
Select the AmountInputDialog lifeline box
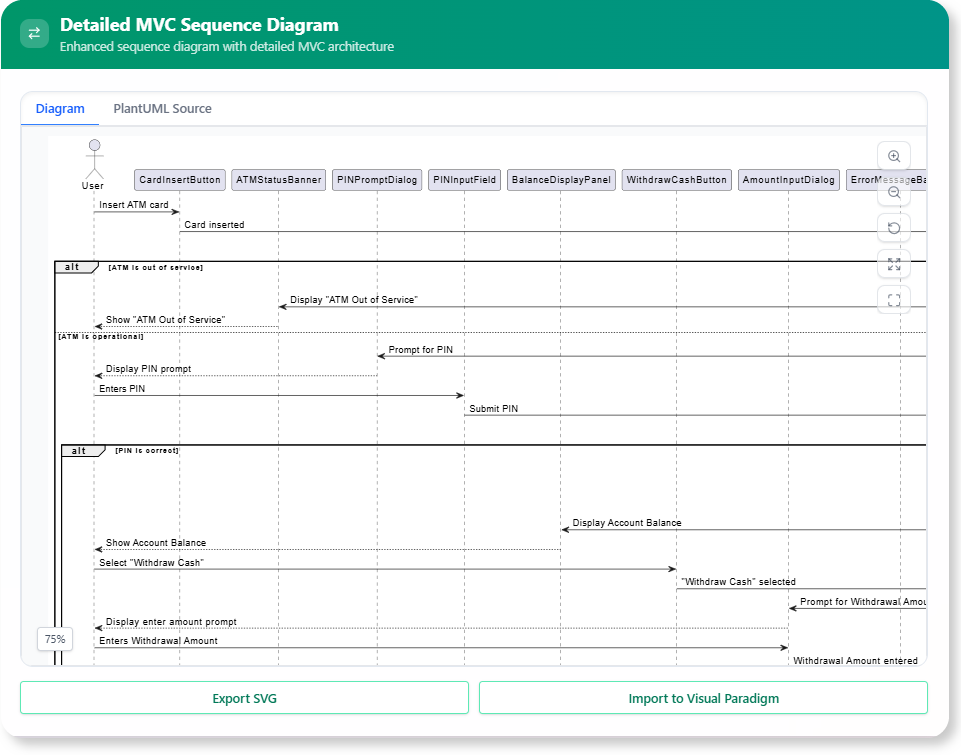(x=789, y=179)
